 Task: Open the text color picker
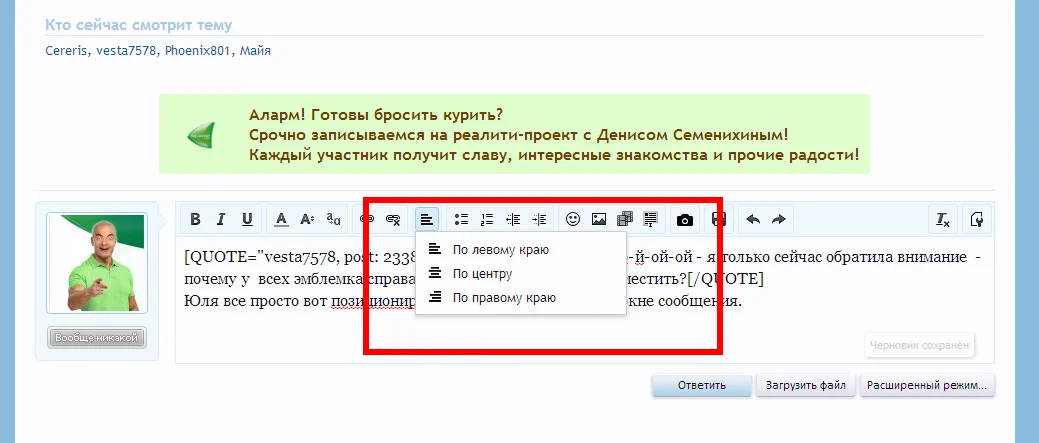(282, 220)
